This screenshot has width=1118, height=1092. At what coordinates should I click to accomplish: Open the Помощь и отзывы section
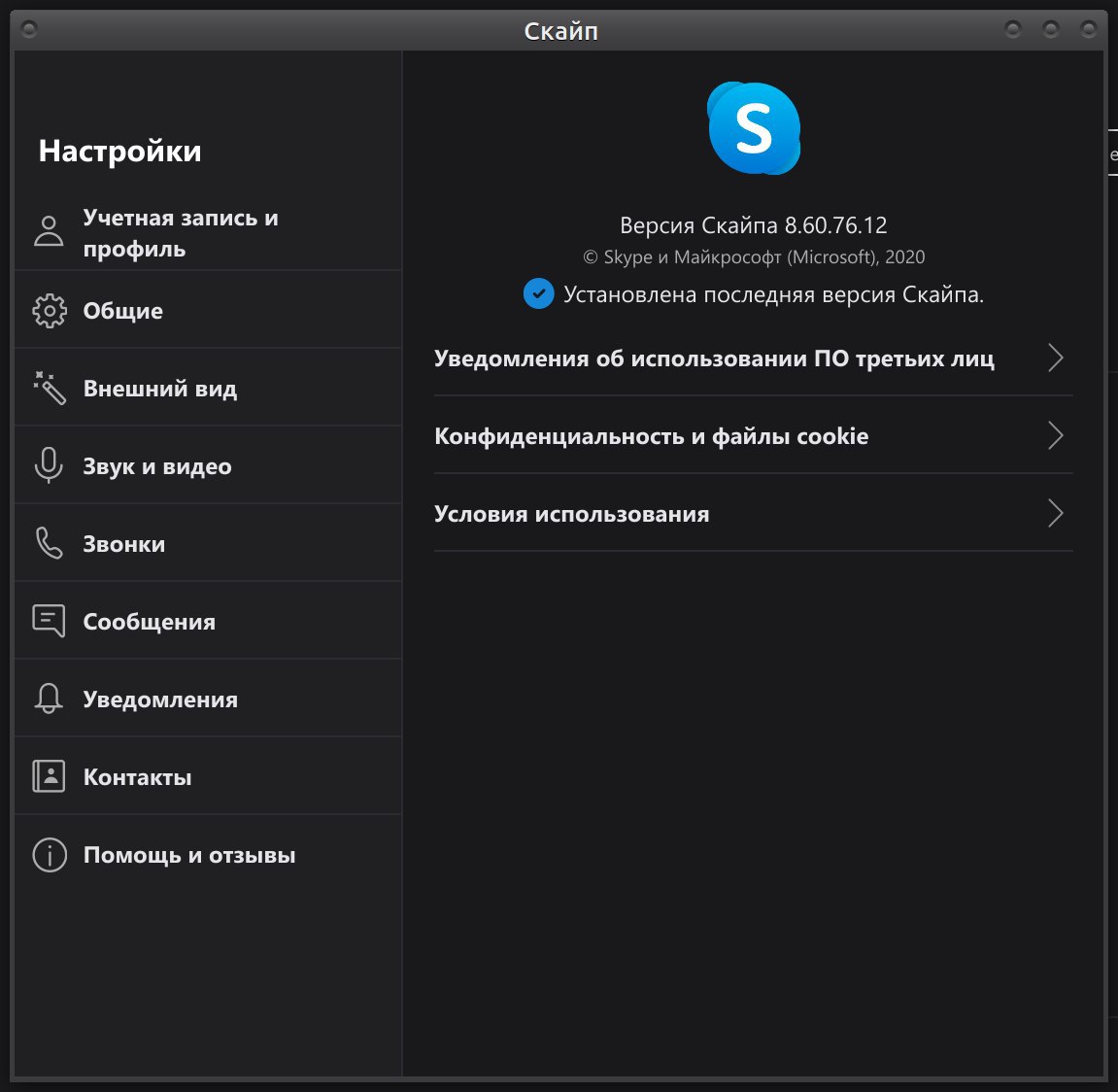click(x=208, y=855)
